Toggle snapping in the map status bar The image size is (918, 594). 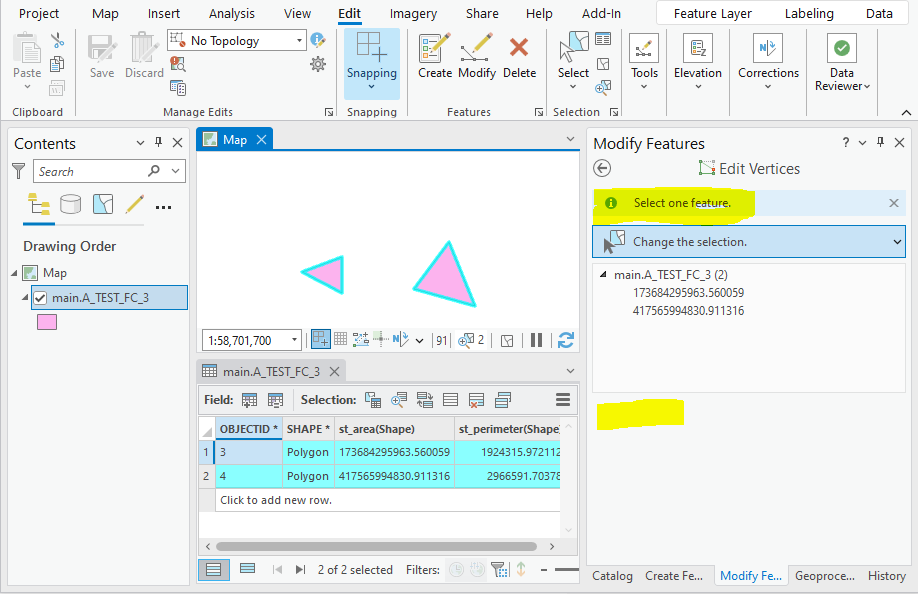(322, 340)
